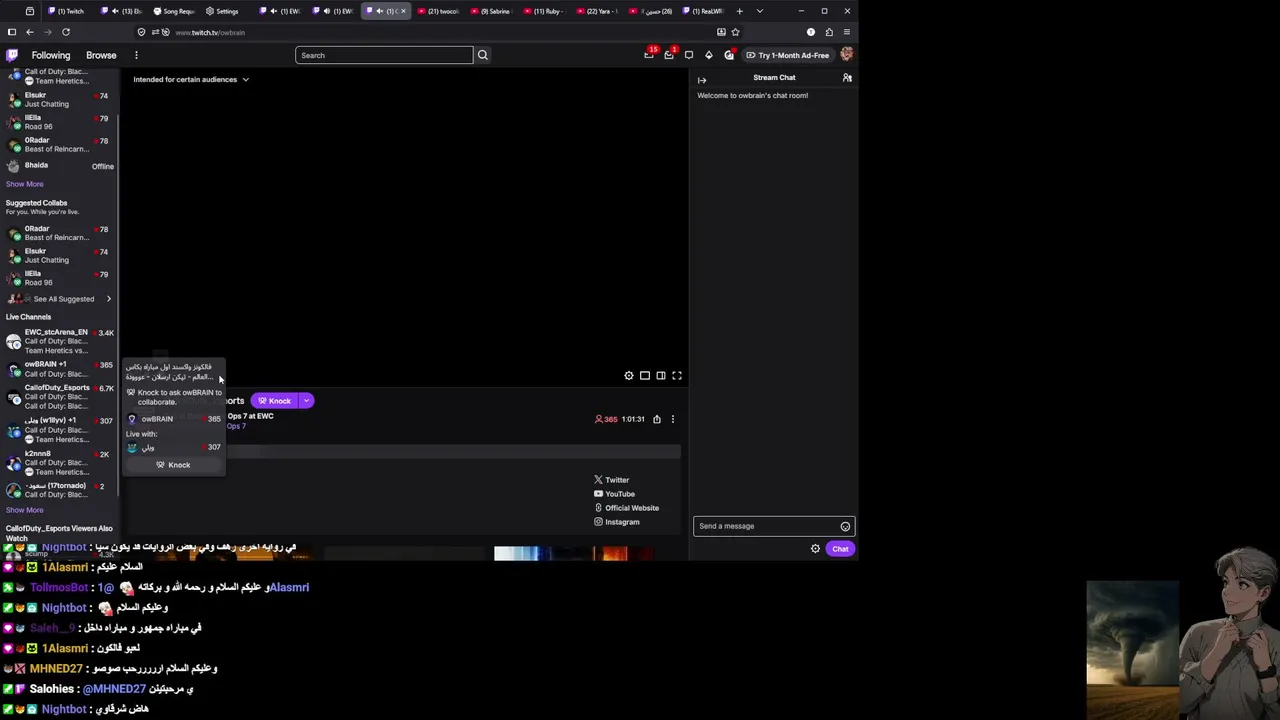Open the chat community users list
The width and height of the screenshot is (1280, 720).
(847, 77)
